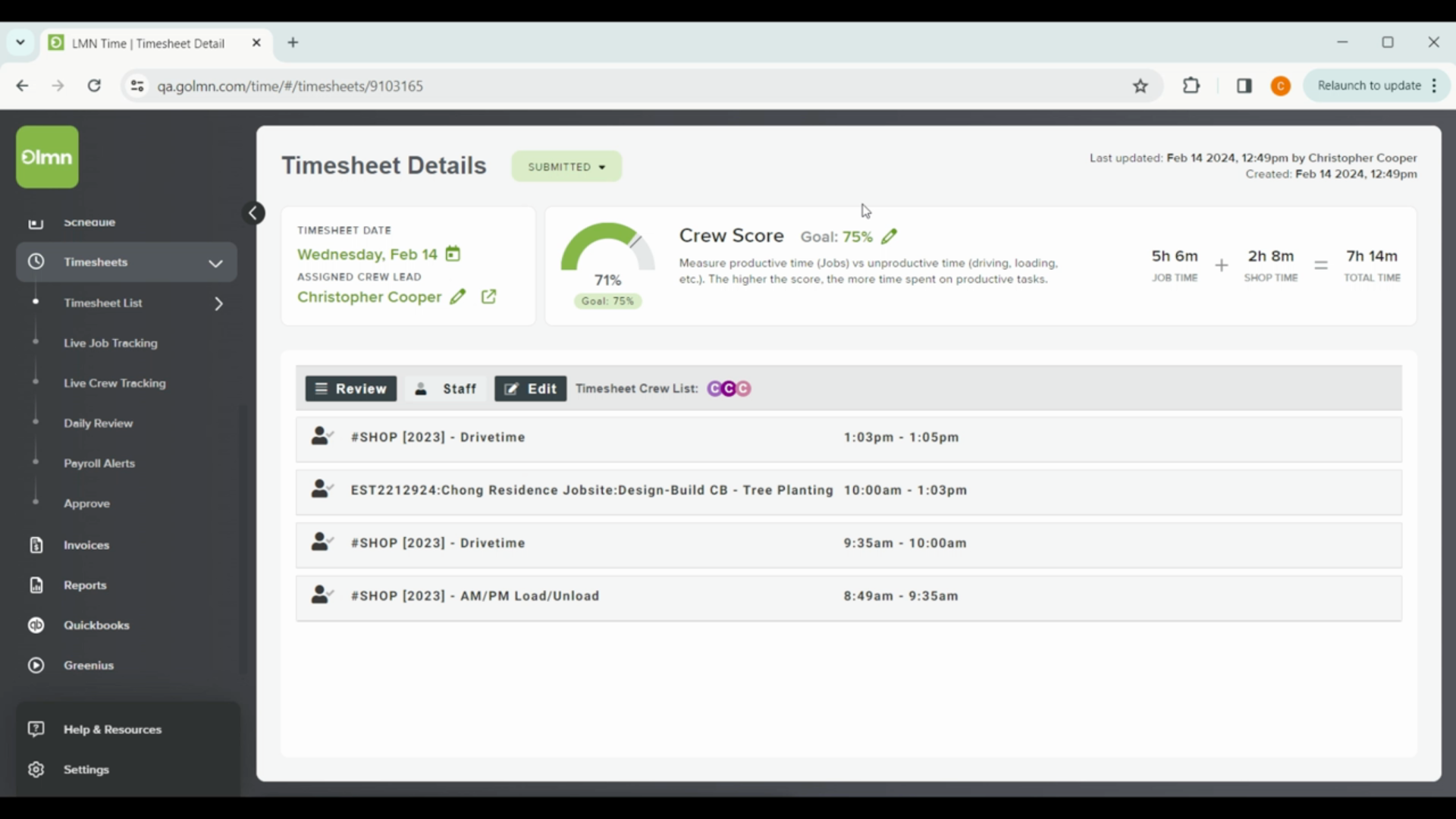Collapse the sidebar with arrow button
The height and width of the screenshot is (819, 1456).
254,213
